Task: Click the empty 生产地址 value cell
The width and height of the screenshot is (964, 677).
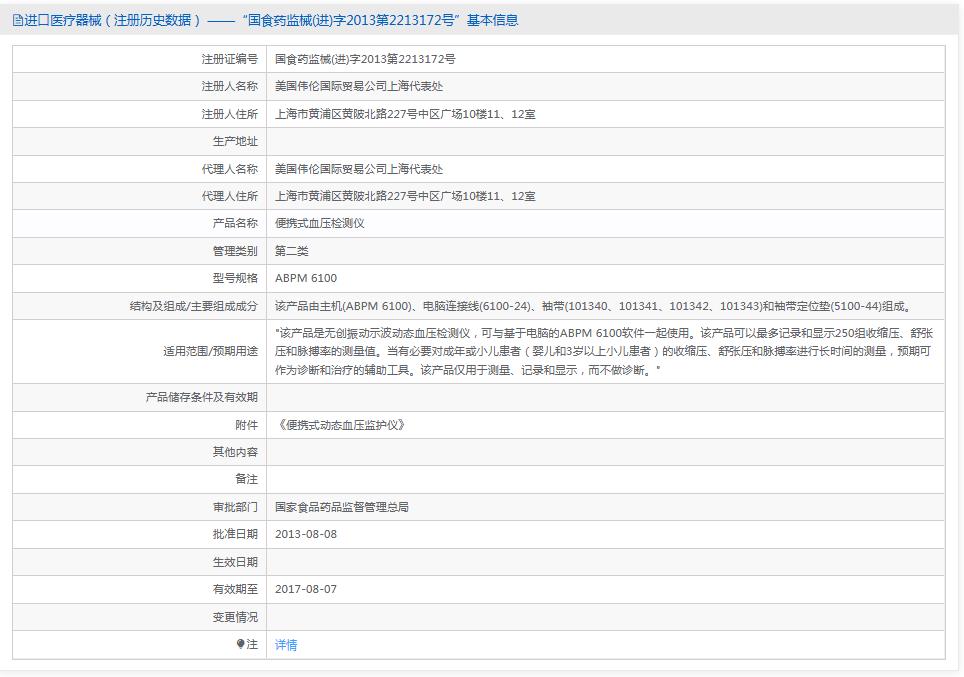Action: pyautogui.click(x=605, y=141)
